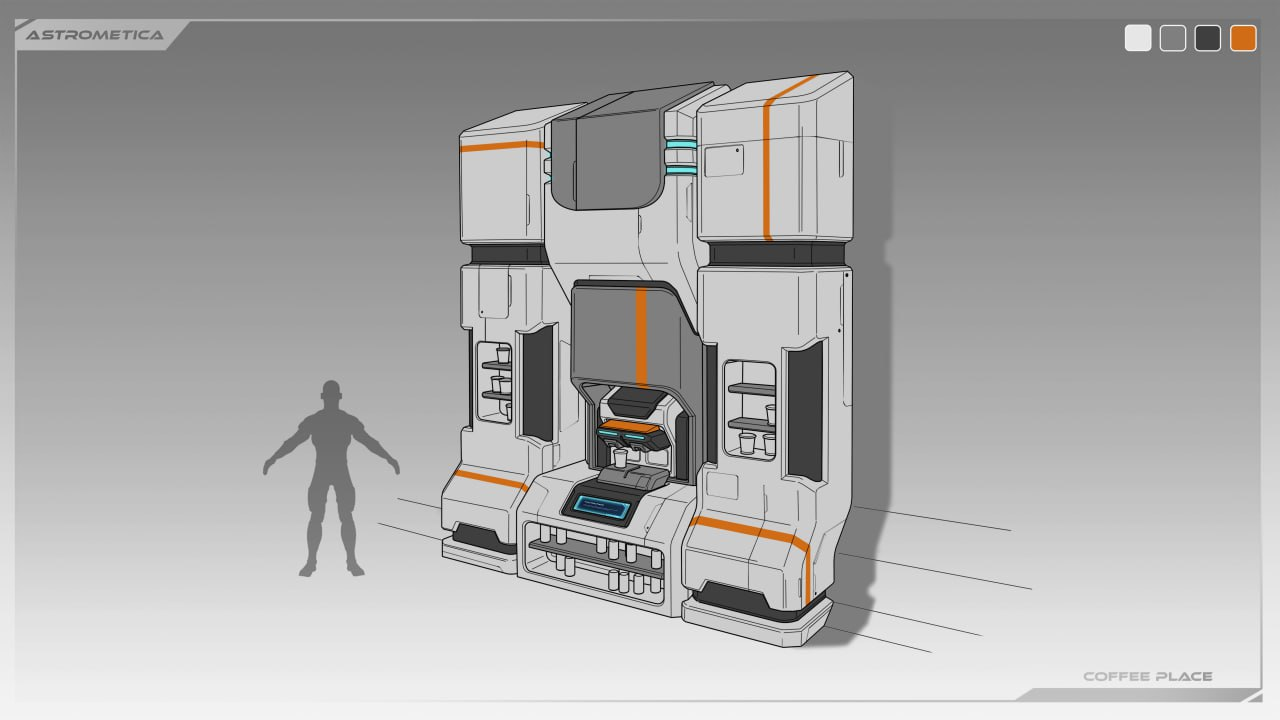Click the ASTROMETICA logo text

pos(94,35)
